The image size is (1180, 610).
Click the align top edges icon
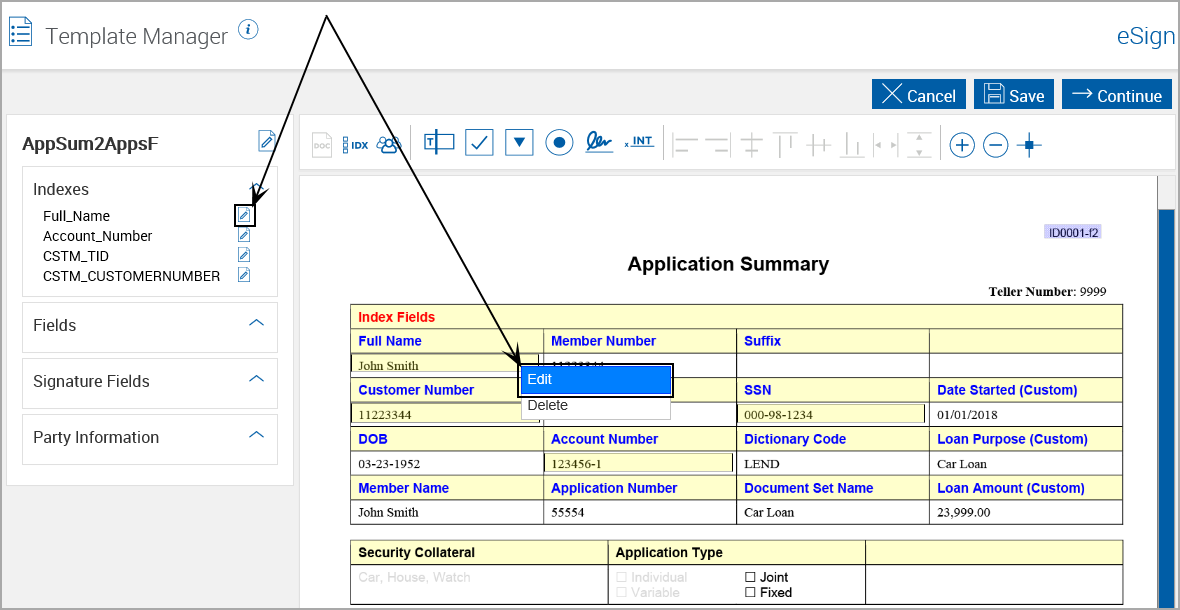click(x=785, y=144)
